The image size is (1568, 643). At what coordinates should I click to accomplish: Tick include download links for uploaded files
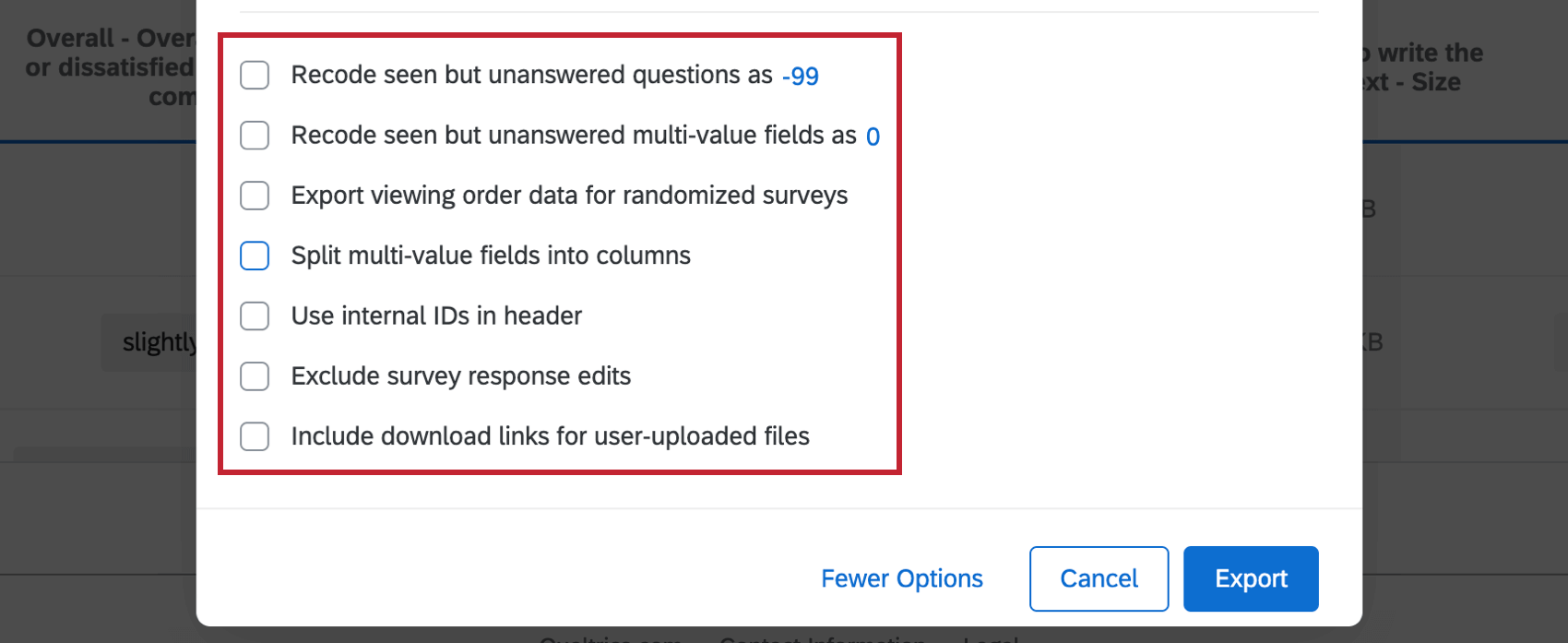(x=255, y=436)
